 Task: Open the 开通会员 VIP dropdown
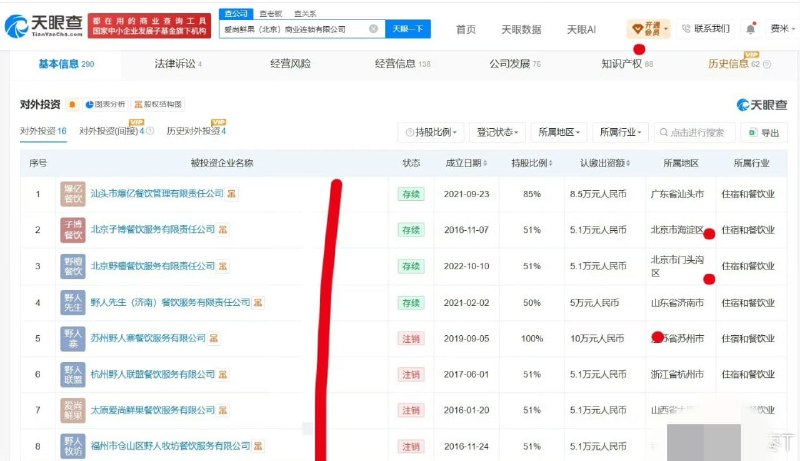click(x=648, y=29)
